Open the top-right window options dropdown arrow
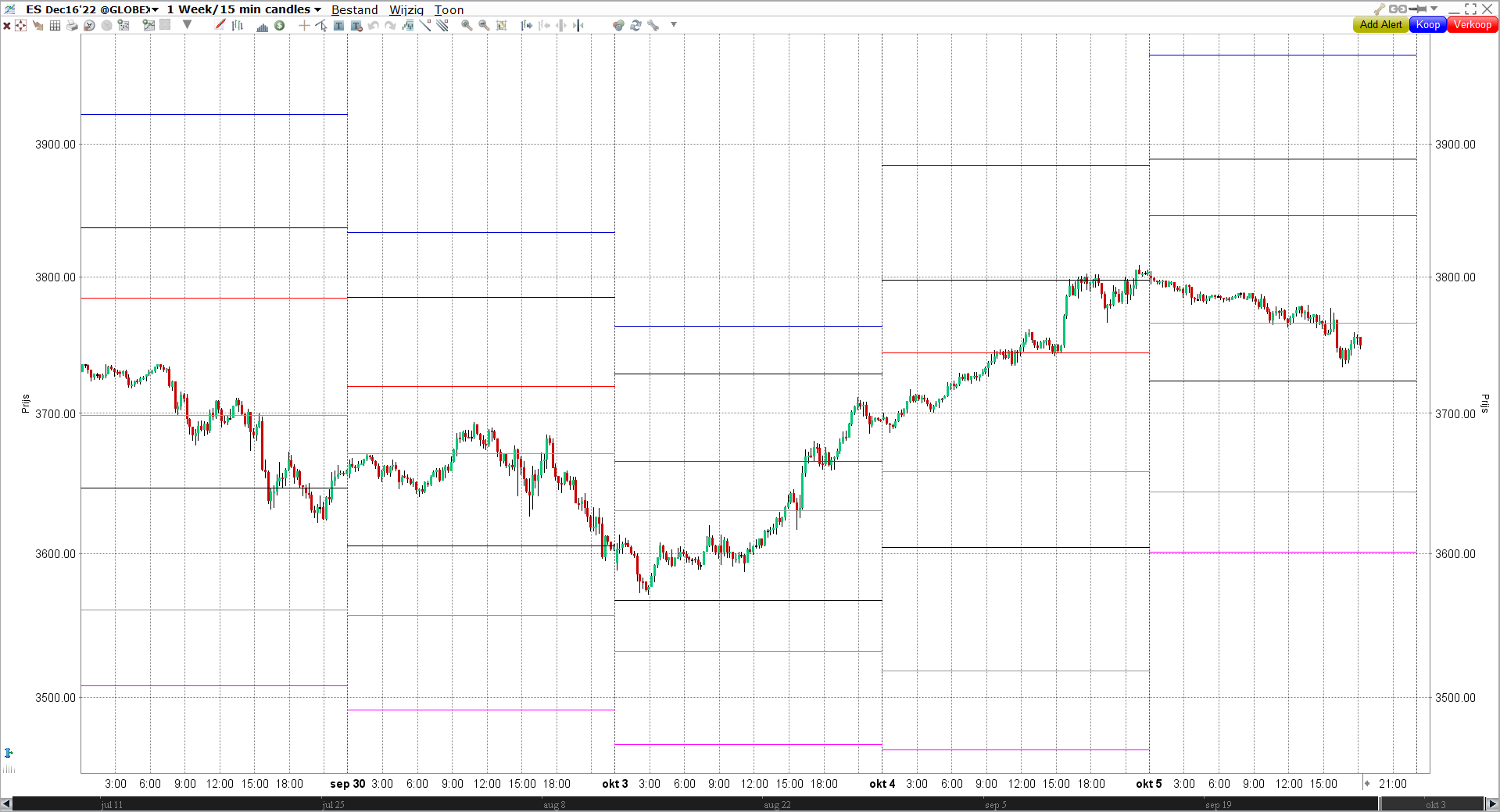The image size is (1500, 812). click(x=1434, y=9)
